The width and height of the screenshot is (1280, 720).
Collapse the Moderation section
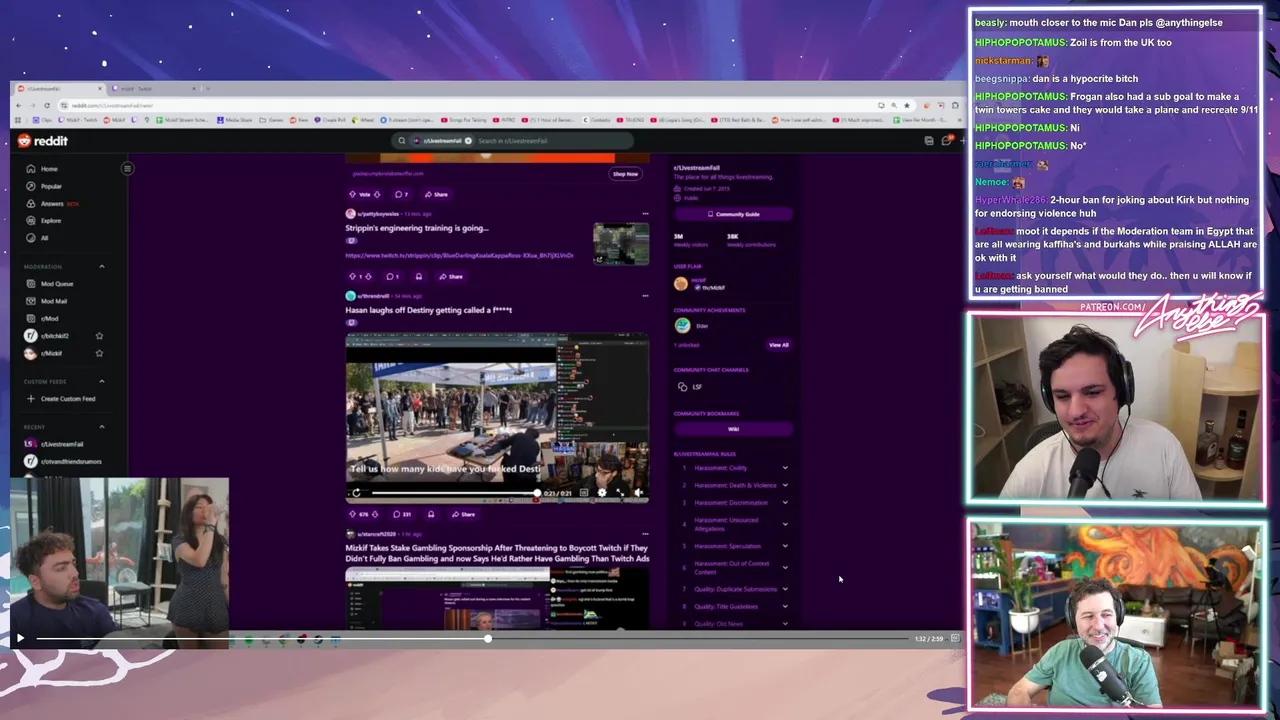click(x=101, y=266)
